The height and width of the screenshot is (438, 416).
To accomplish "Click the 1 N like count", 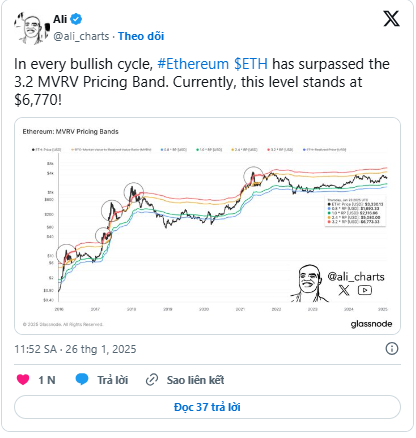I will (47, 380).
